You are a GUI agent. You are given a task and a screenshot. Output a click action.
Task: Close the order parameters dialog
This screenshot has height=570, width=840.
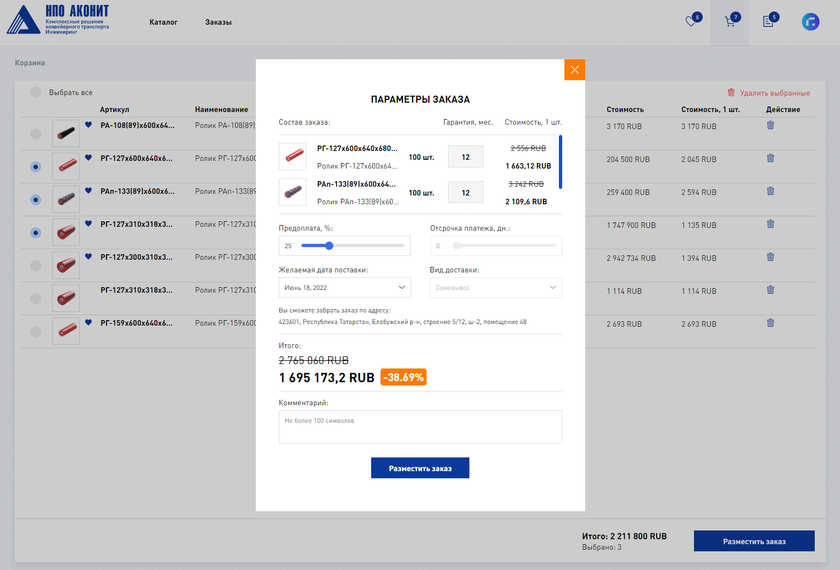[574, 70]
